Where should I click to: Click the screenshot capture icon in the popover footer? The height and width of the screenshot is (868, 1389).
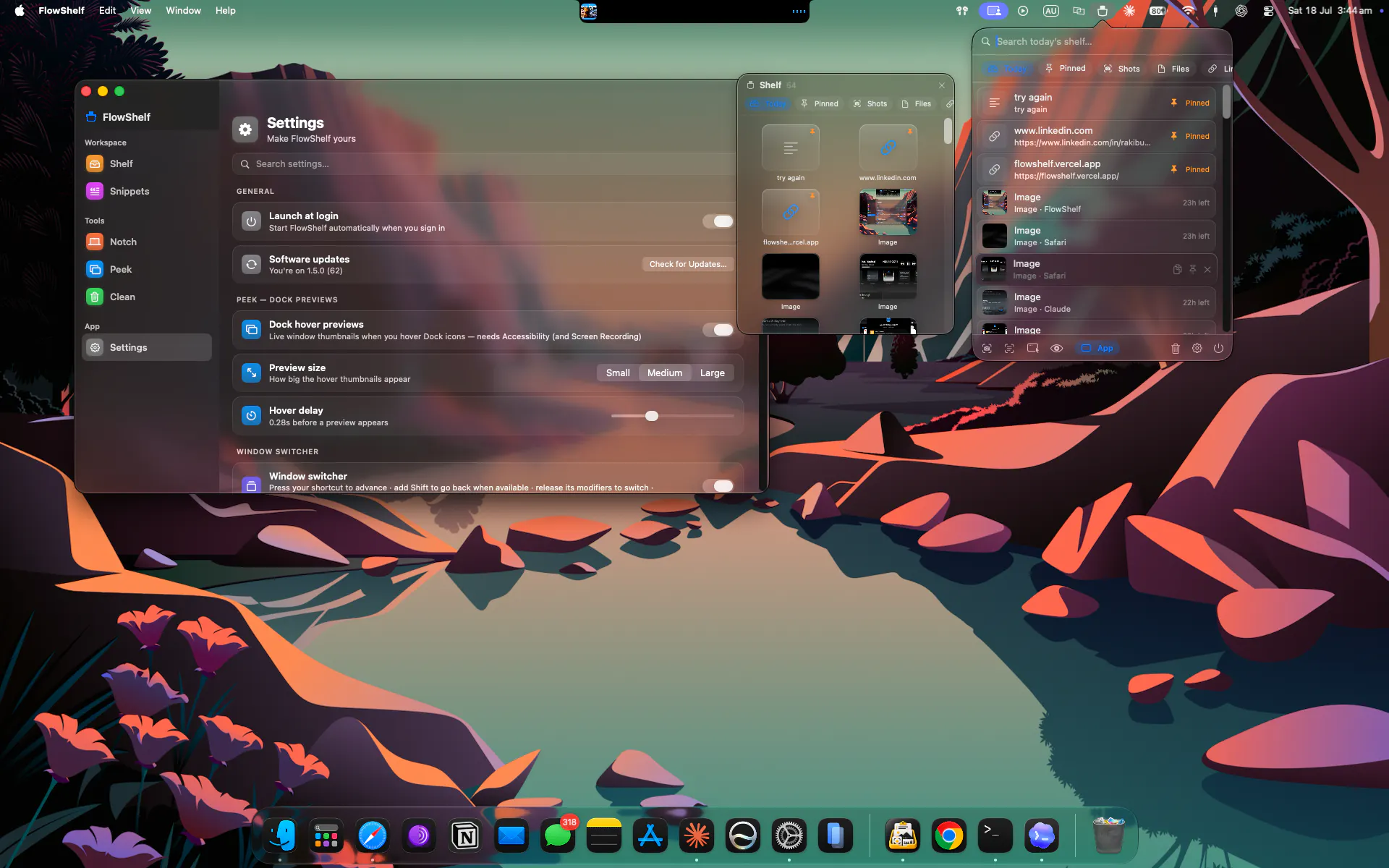[987, 349]
